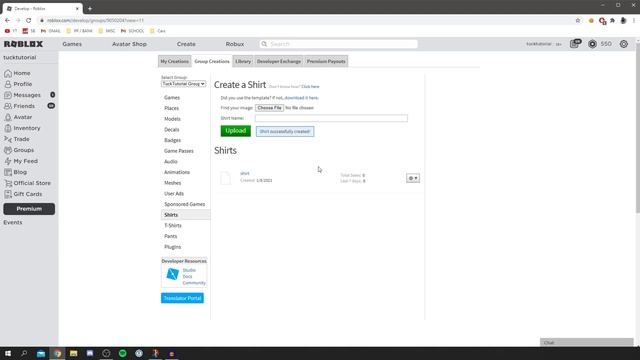Select Meshes in the creations list
The width and height of the screenshot is (640, 360).
[172, 183]
